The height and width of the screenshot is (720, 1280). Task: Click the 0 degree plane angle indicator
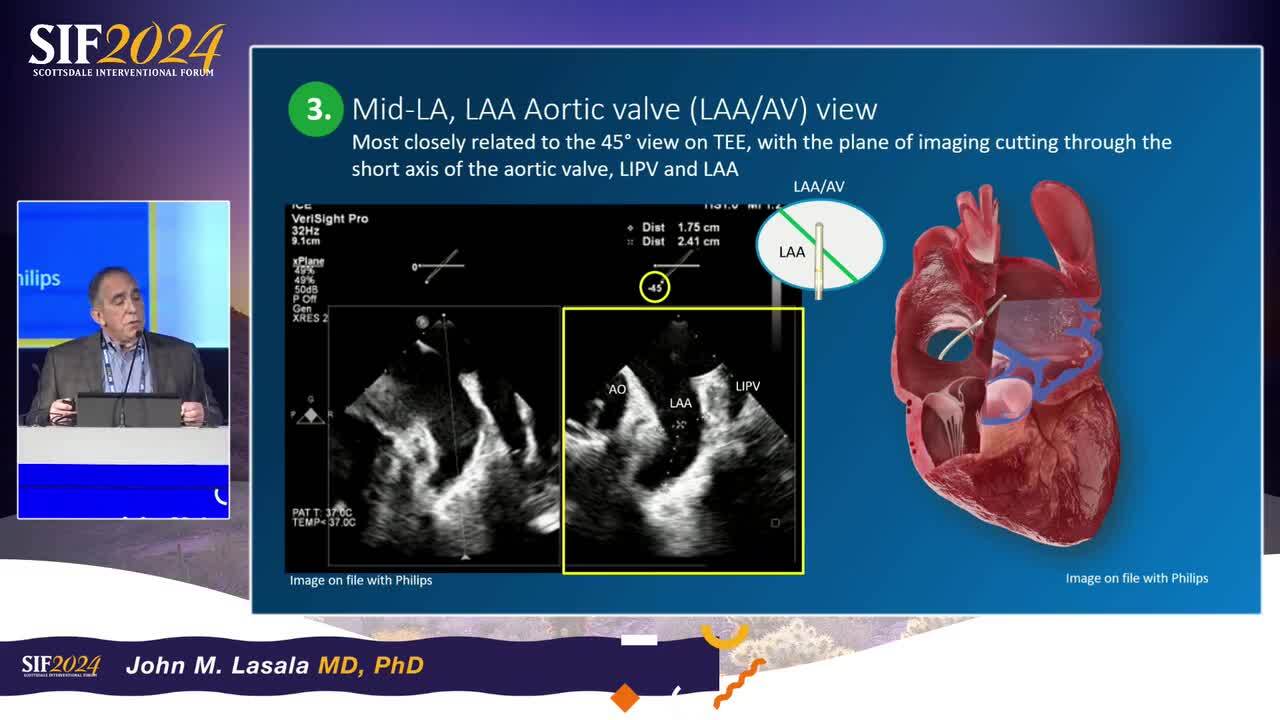pos(437,268)
